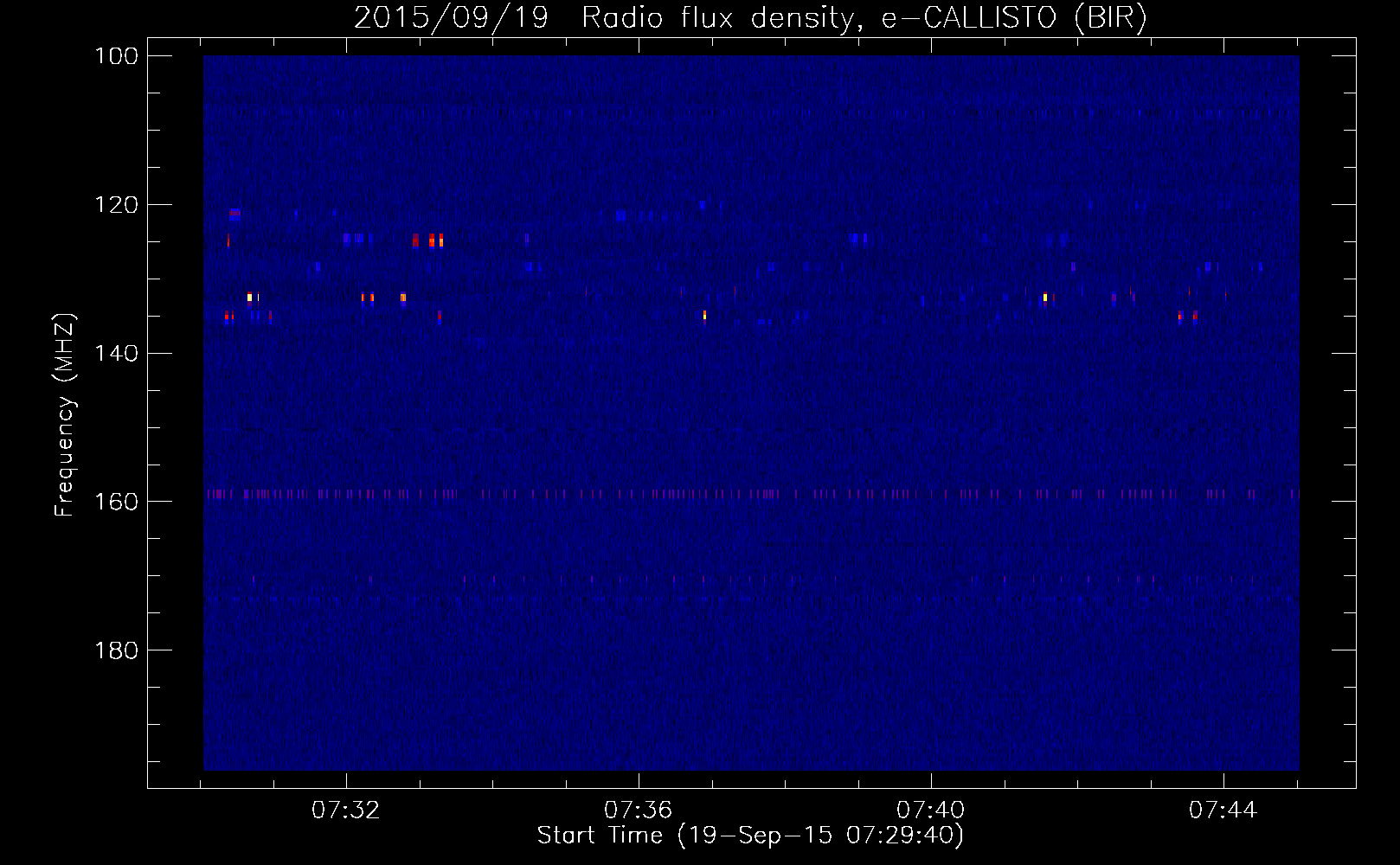1400x865 pixels.
Task: Click the 07:44 time tick label
Action: (x=1223, y=811)
